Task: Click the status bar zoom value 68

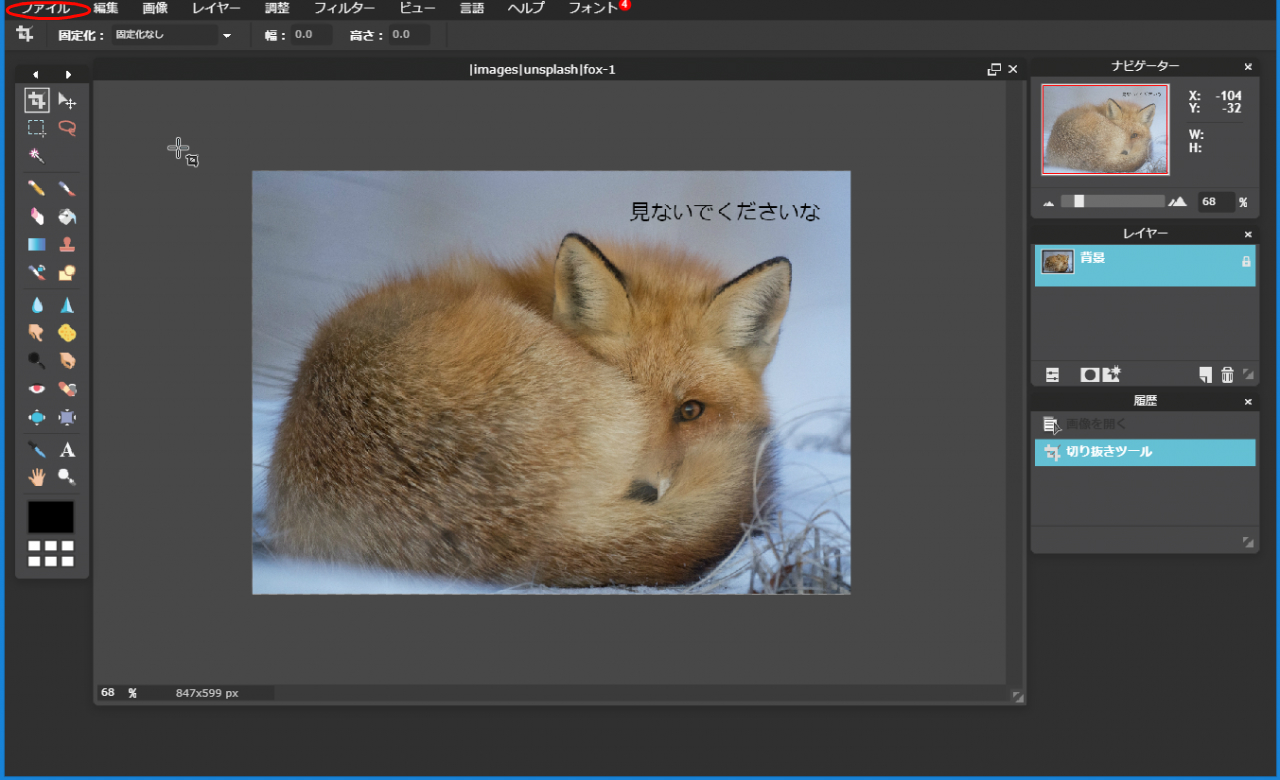Action: 108,692
